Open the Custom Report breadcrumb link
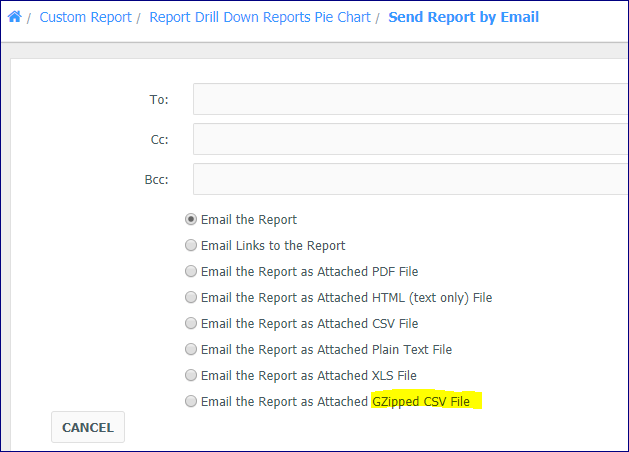629x452 pixels. 85,17
